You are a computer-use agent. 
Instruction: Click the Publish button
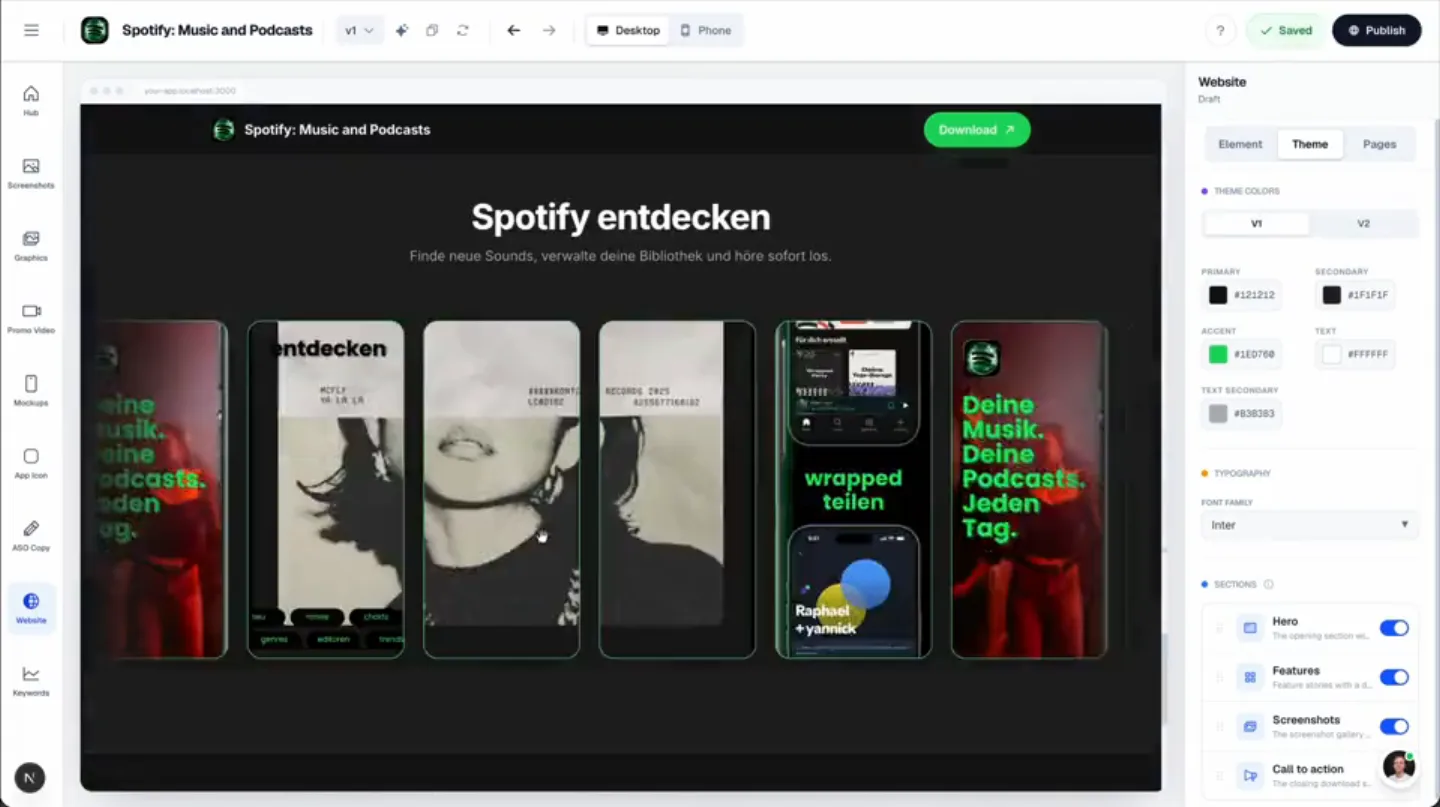coord(1377,30)
